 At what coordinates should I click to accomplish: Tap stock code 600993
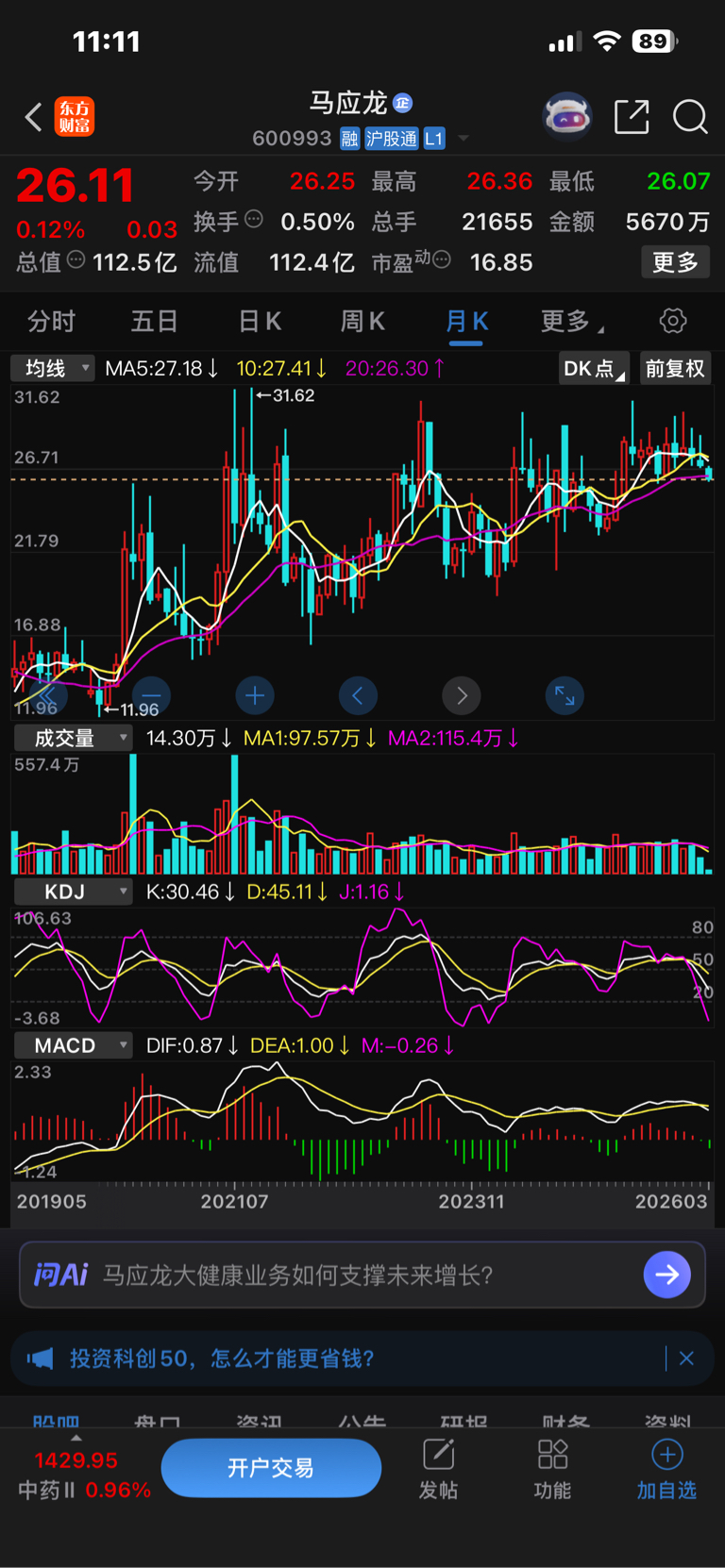pos(292,139)
